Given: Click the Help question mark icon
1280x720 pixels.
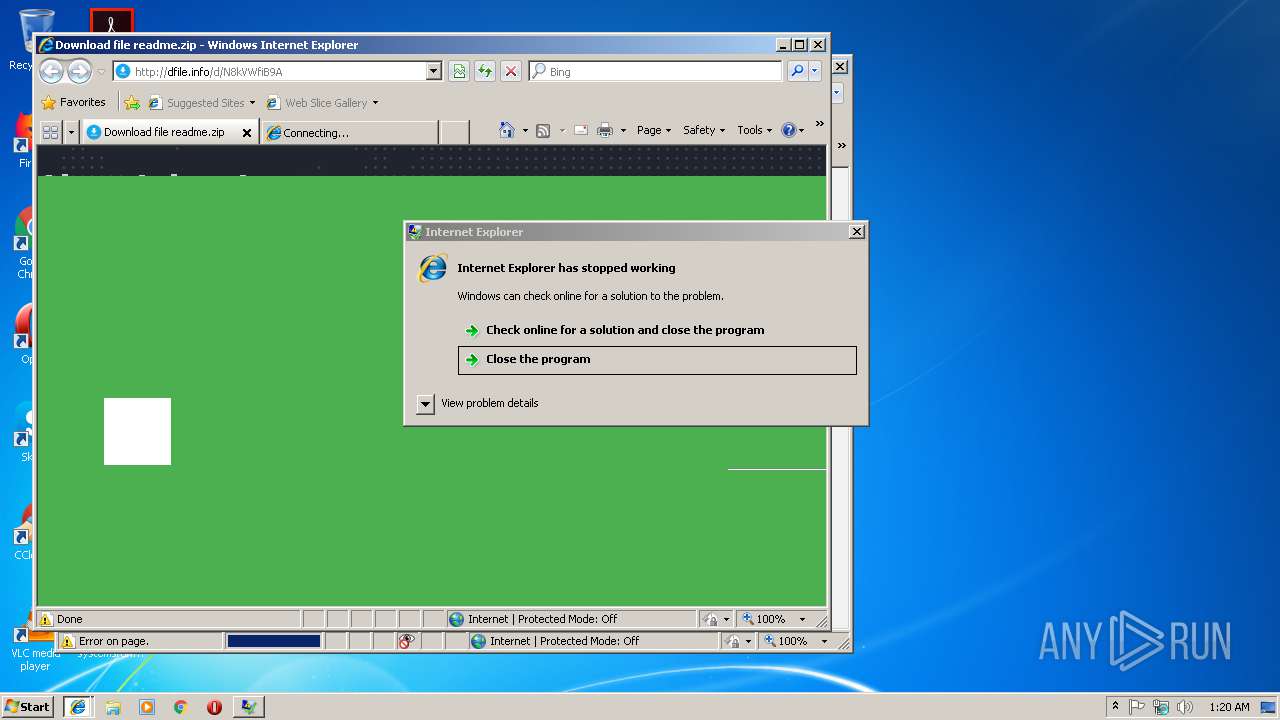Looking at the screenshot, I should tap(789, 130).
